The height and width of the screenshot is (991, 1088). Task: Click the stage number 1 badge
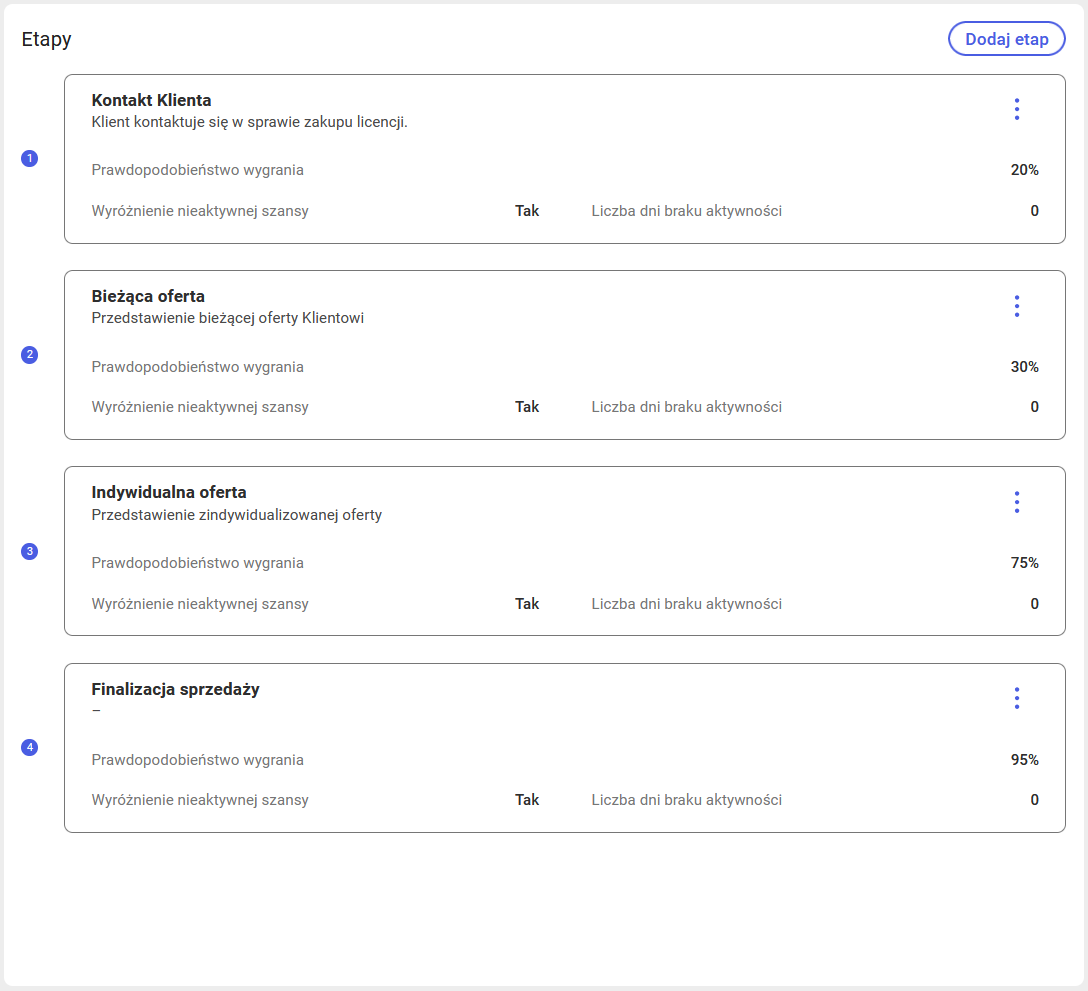[29, 158]
